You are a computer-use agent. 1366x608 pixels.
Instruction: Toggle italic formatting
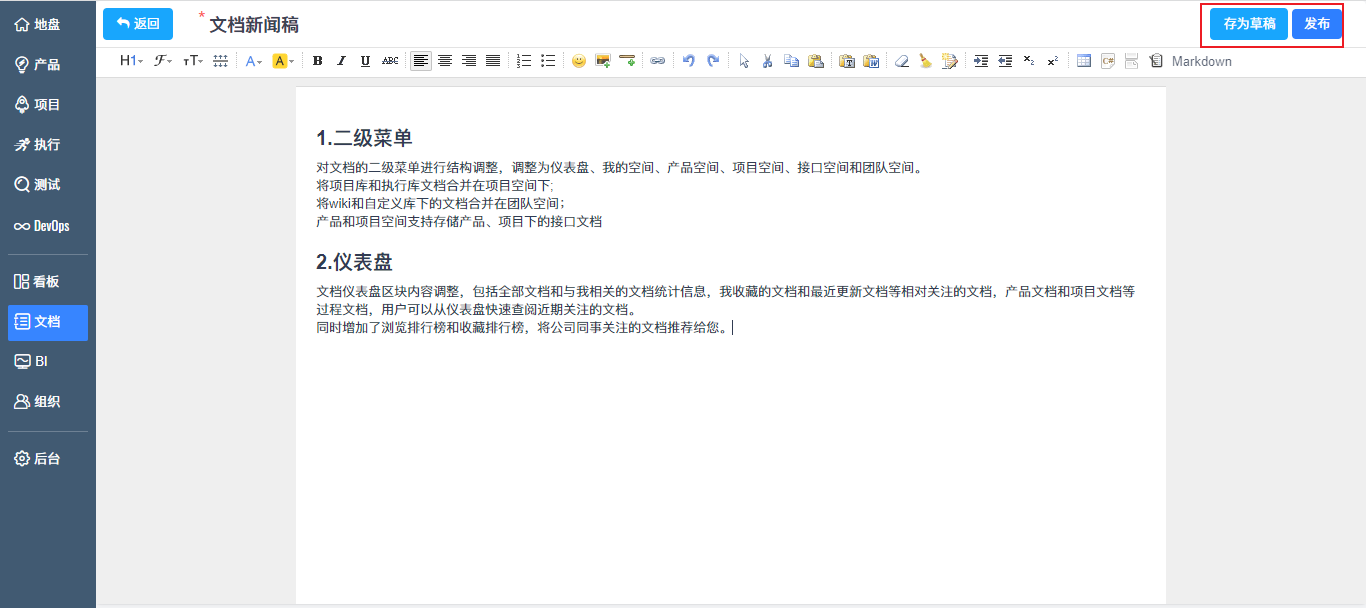(341, 60)
